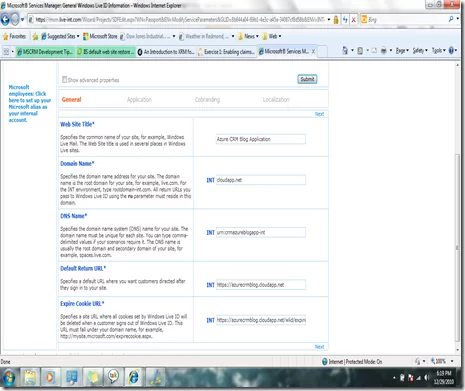Click the DNS Name heading
The image size is (465, 391).
pos(74,216)
